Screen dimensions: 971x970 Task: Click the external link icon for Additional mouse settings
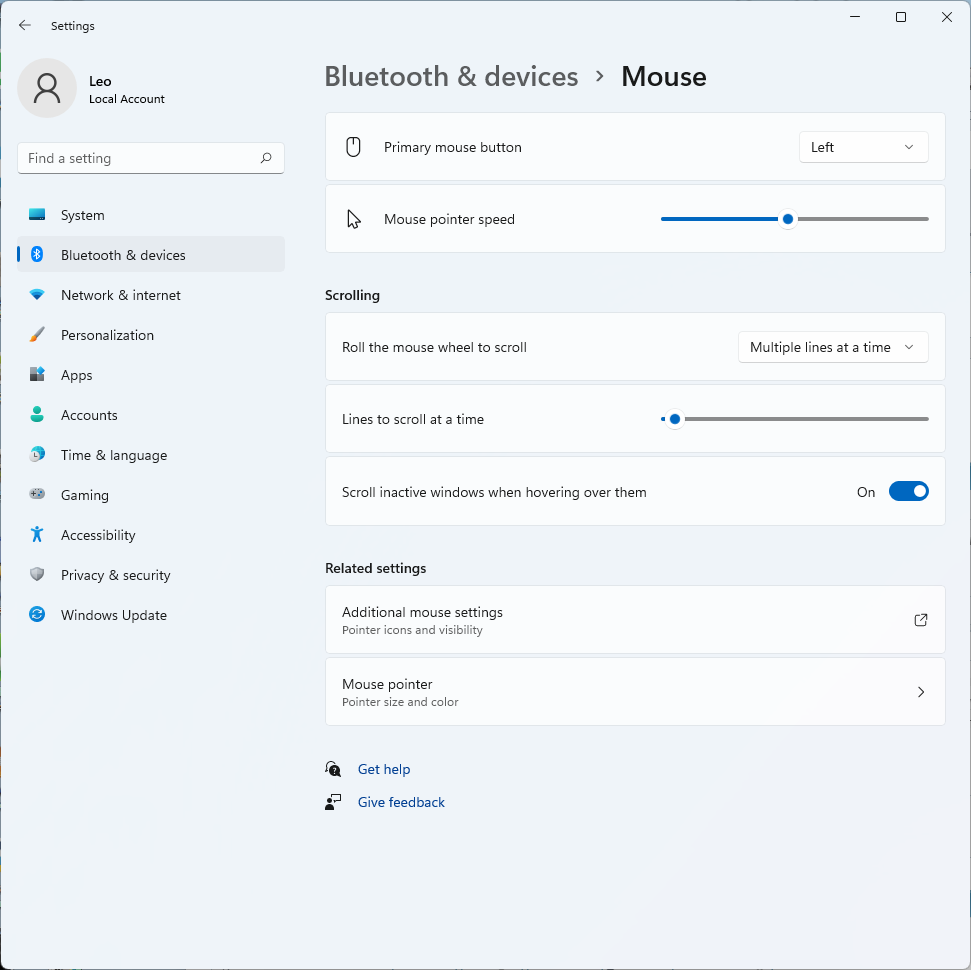coord(921,620)
